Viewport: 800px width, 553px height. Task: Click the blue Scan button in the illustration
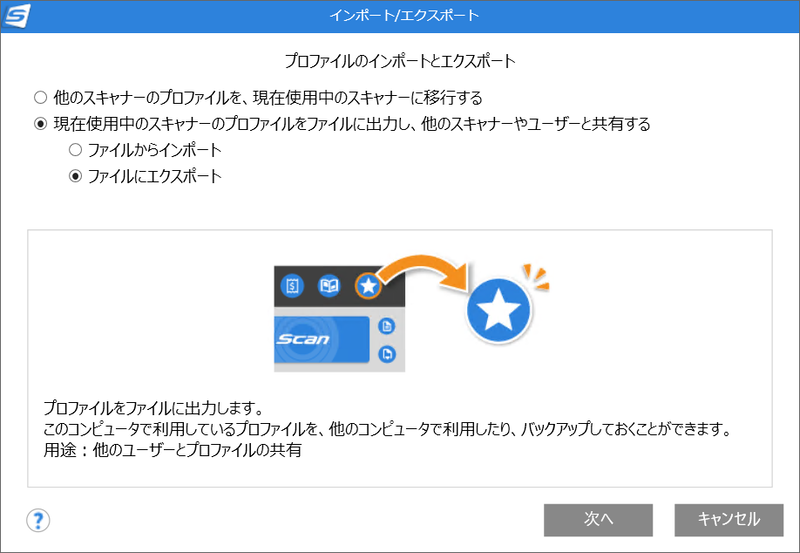point(321,339)
